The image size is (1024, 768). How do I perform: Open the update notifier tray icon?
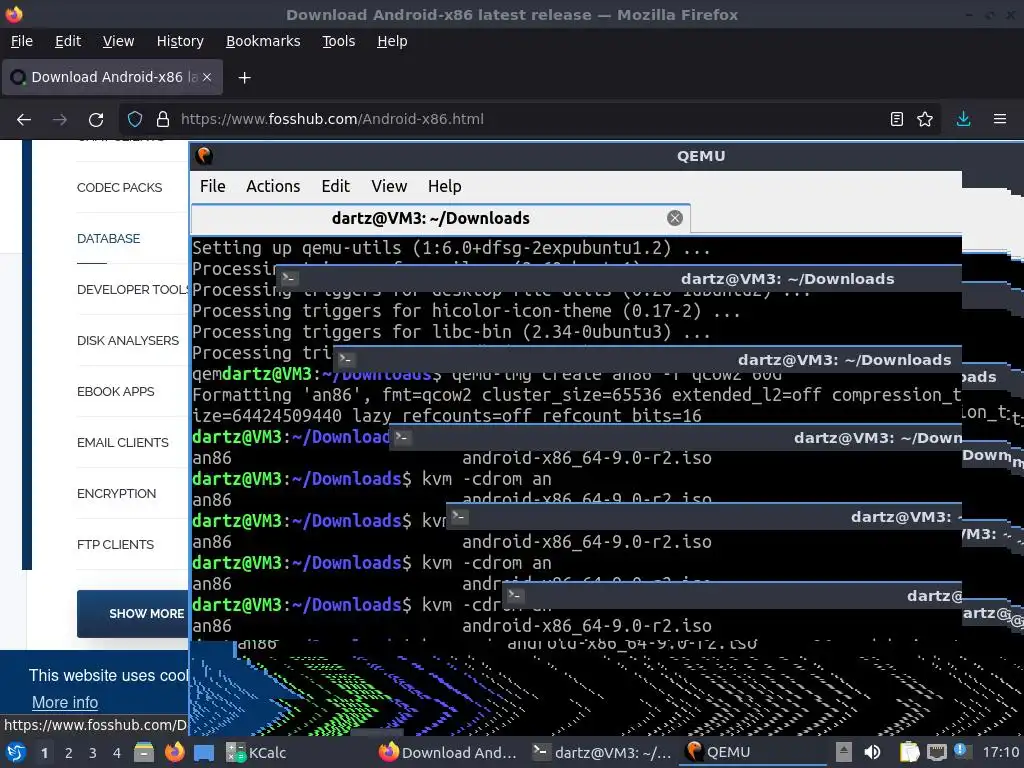(961, 751)
